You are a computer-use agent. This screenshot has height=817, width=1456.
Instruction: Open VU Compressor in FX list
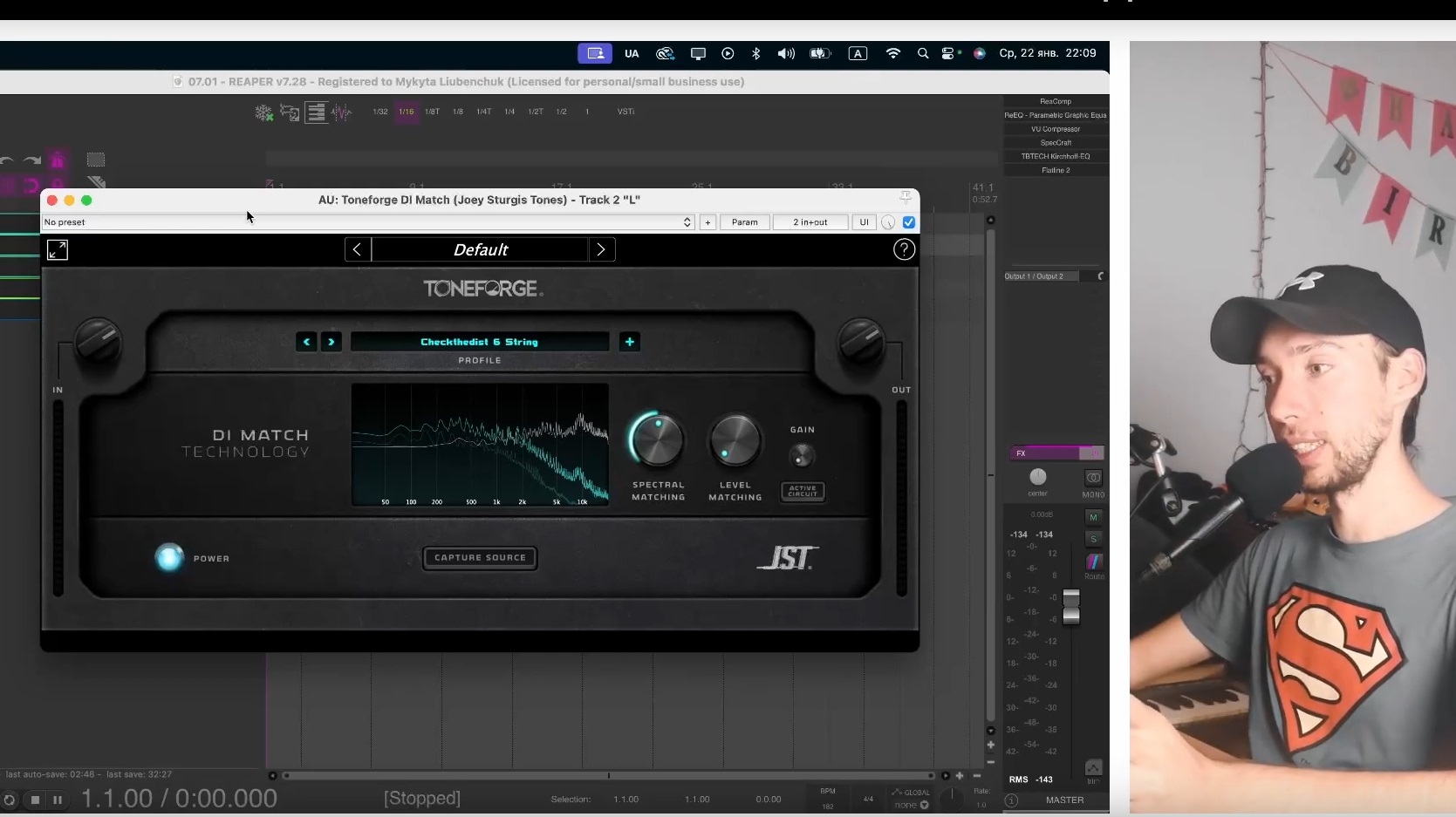[x=1056, y=129]
